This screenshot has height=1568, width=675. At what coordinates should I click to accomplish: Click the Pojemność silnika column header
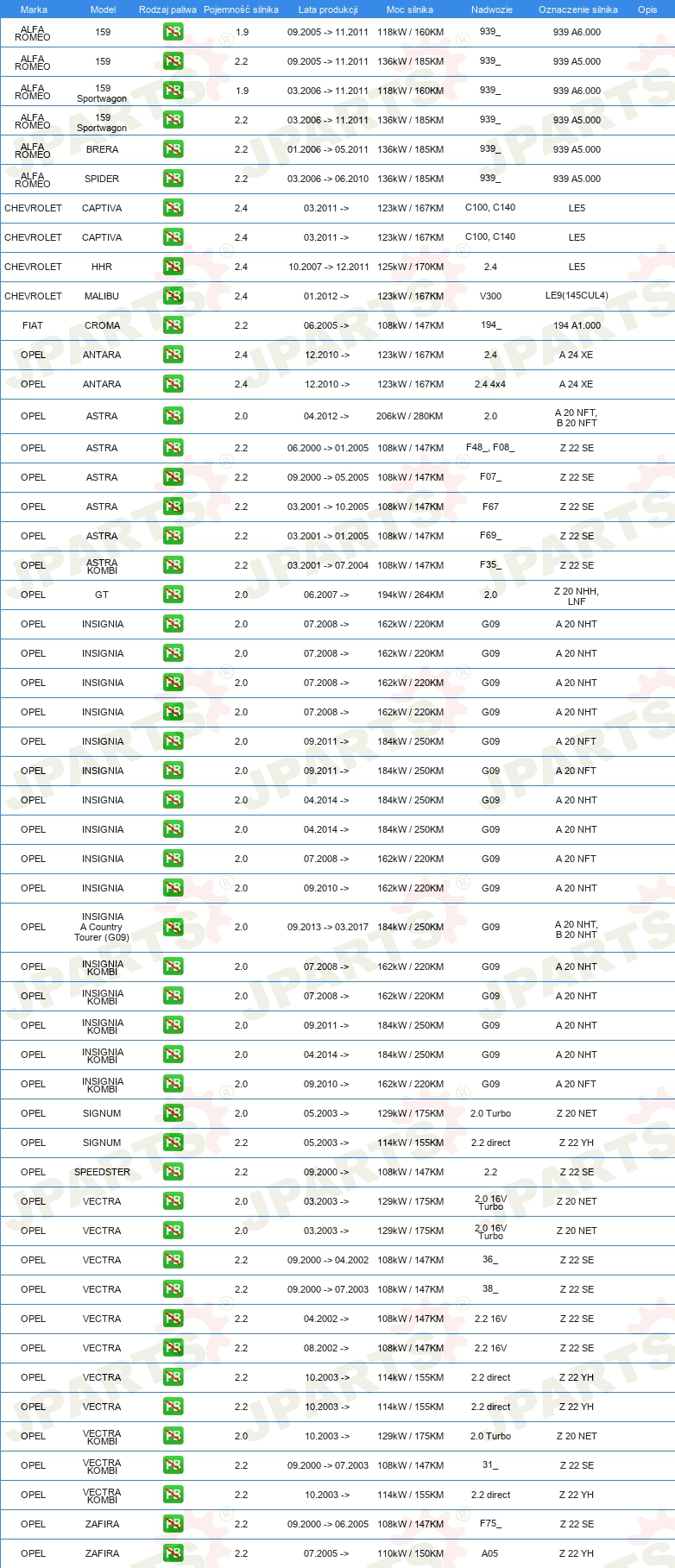point(241,9)
